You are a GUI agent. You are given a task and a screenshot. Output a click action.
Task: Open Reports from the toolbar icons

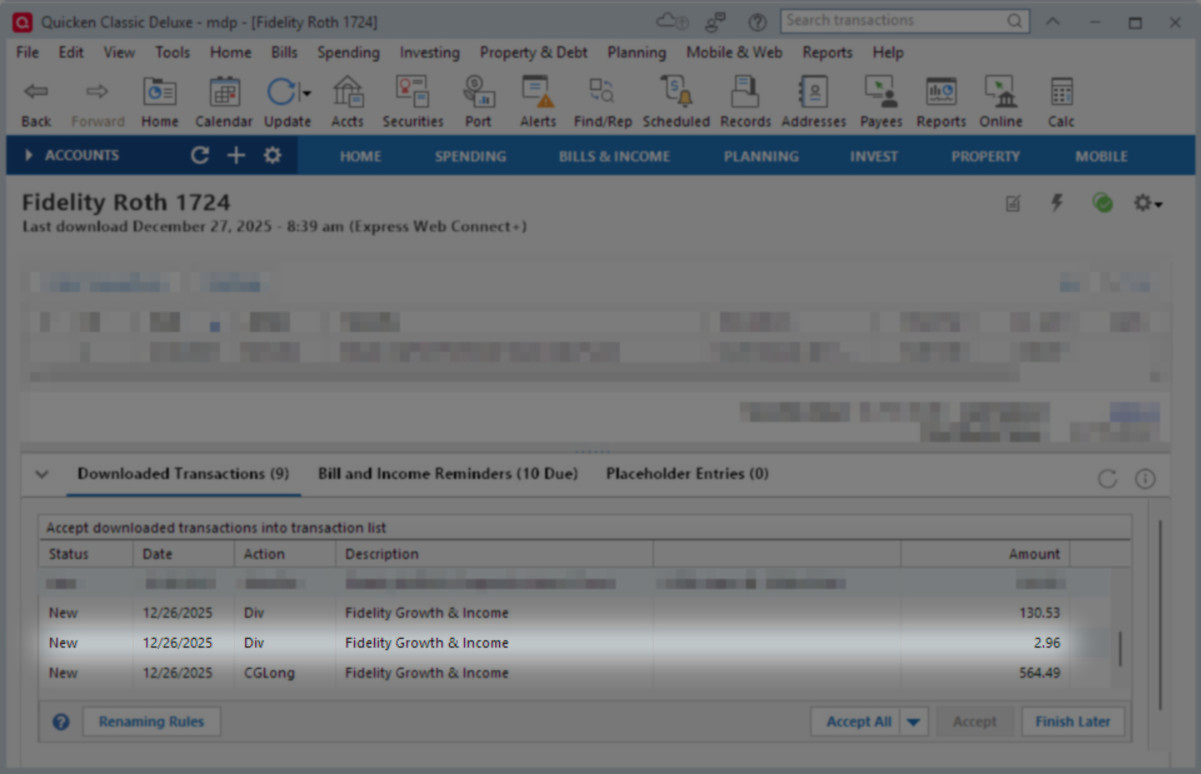point(941,102)
